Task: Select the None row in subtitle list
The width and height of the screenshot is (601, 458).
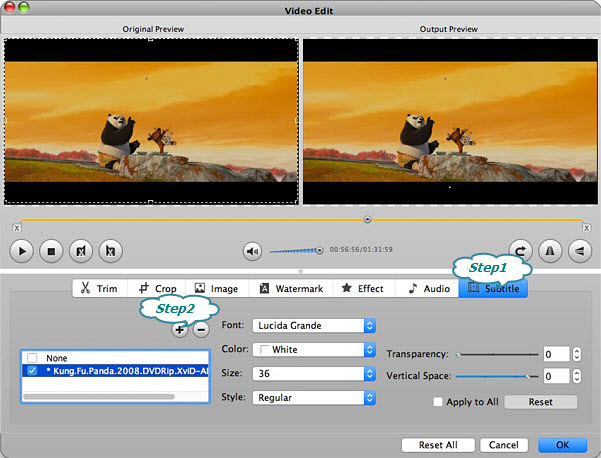Action: (115, 358)
